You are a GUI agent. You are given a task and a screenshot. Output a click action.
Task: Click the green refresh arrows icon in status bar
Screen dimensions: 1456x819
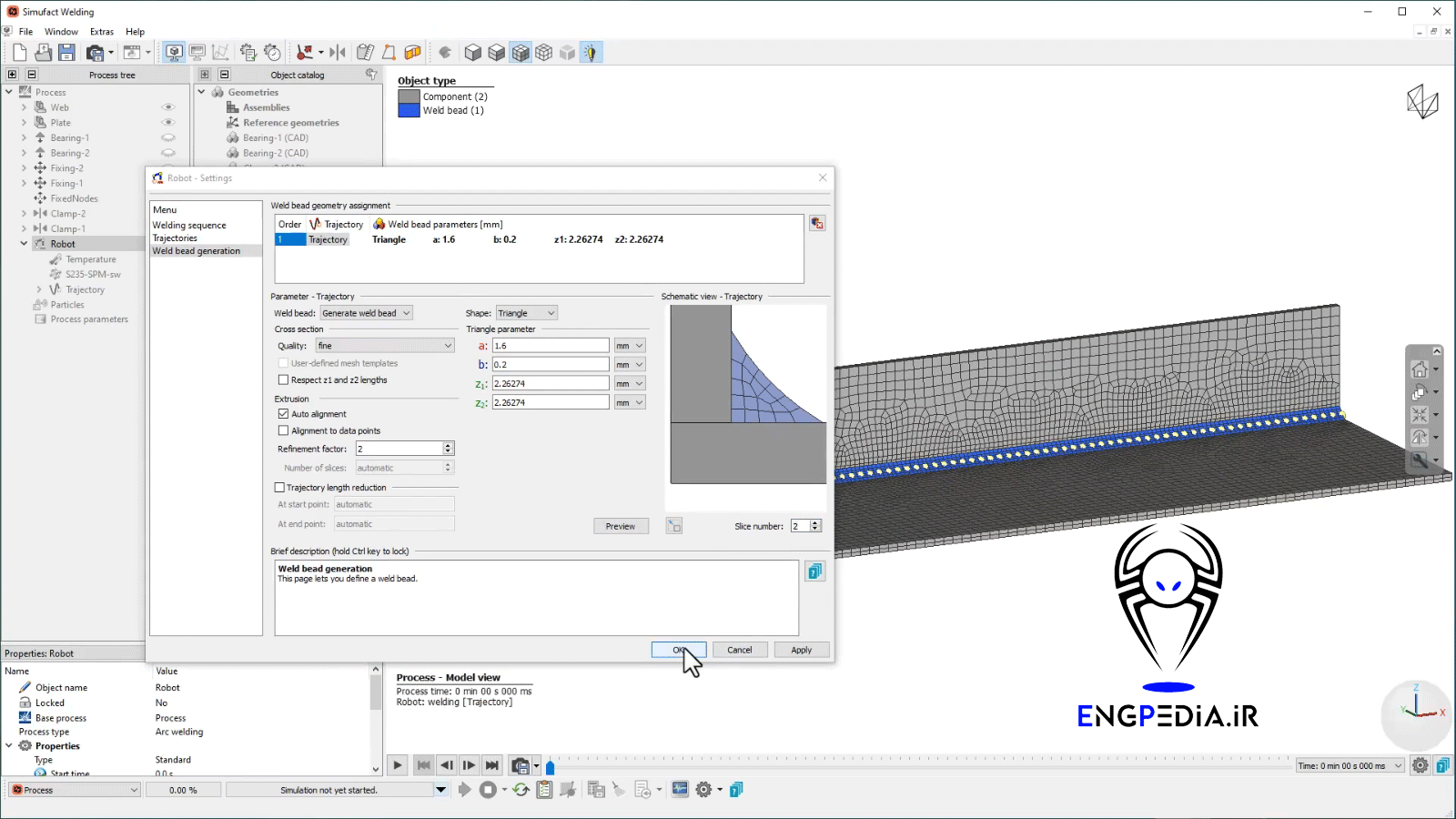pos(521,790)
